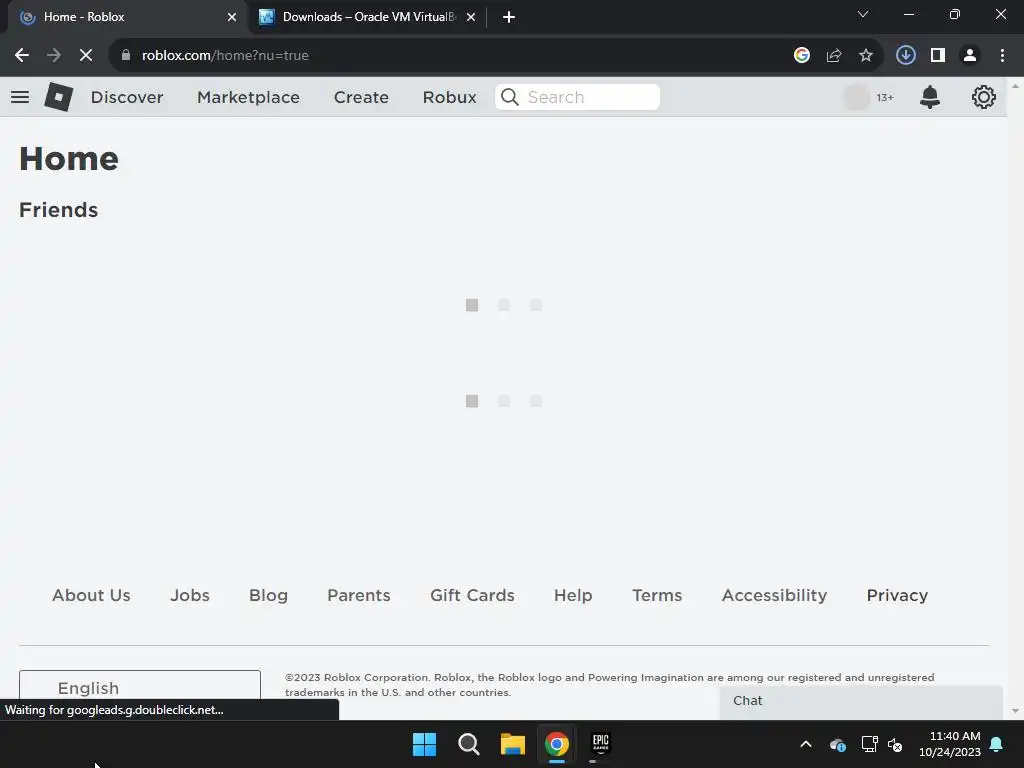The height and width of the screenshot is (768, 1024).
Task: Open the Marketplace page
Action: pos(248,97)
